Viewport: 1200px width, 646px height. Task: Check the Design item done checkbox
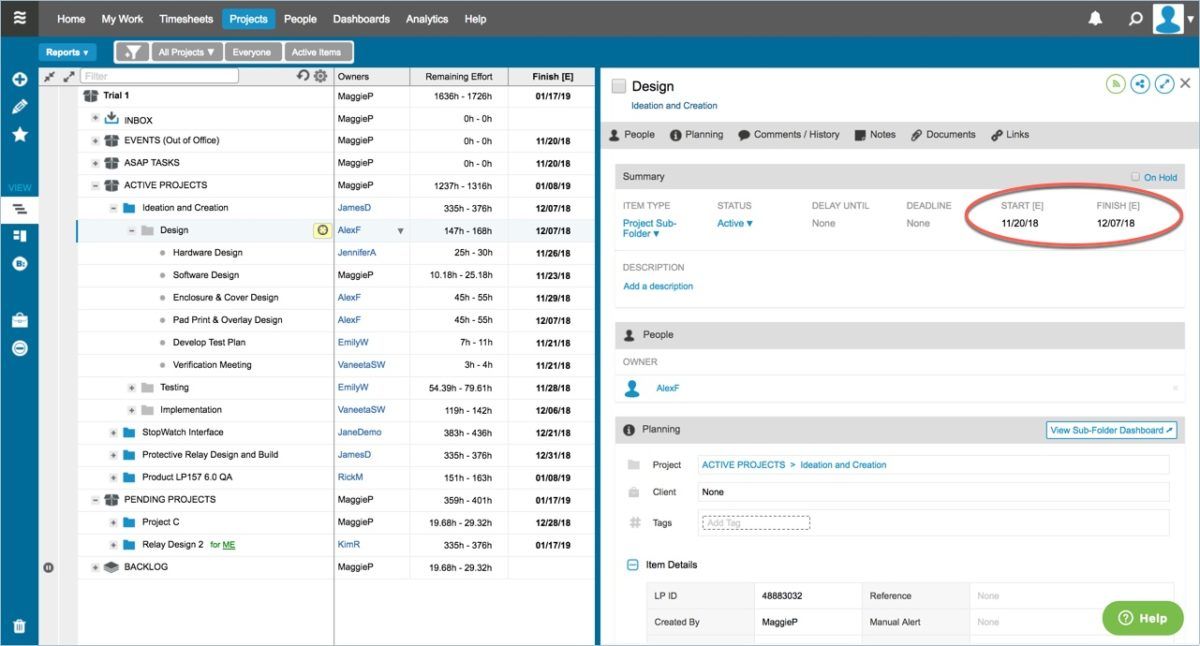(618, 86)
